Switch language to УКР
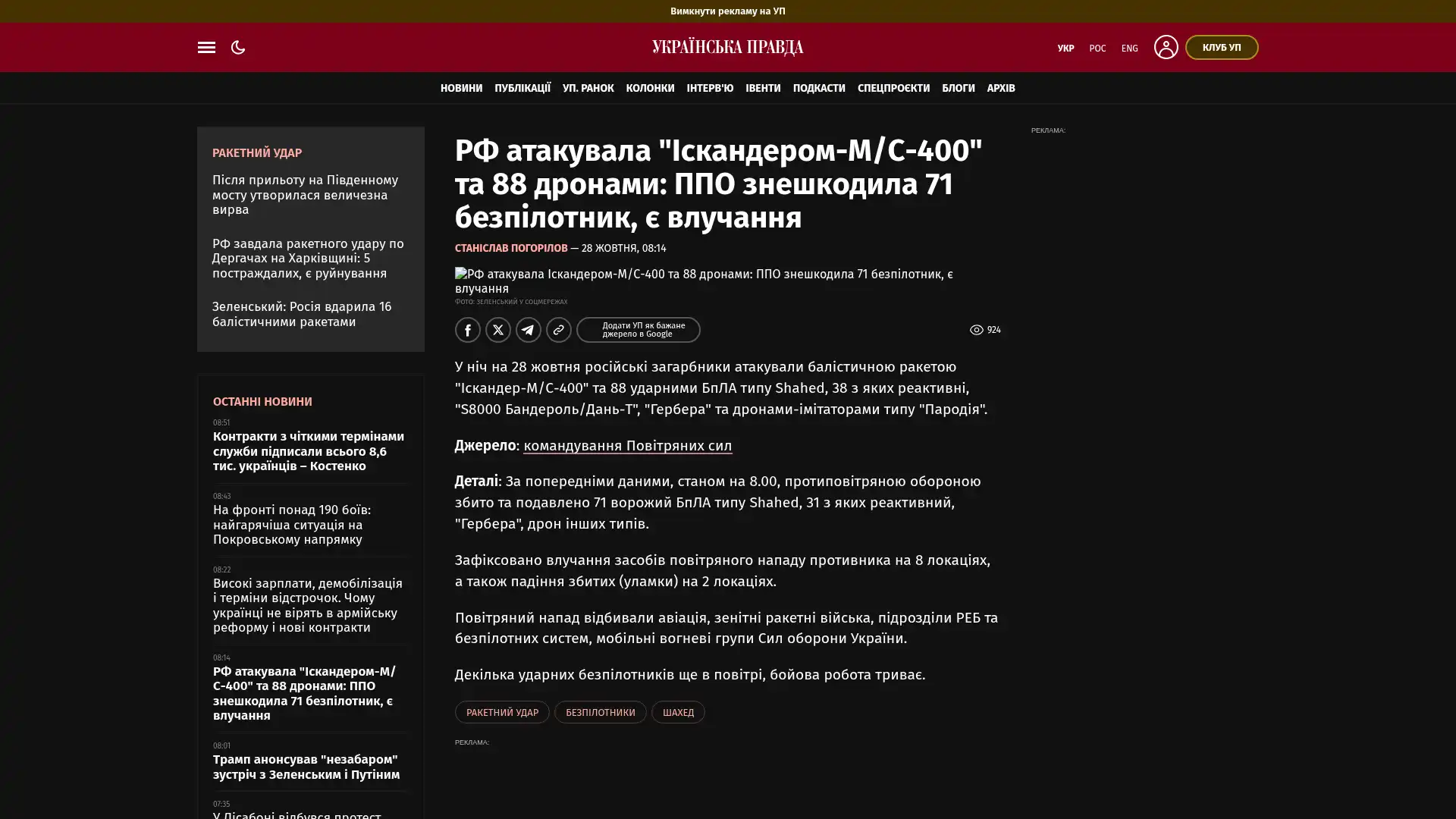This screenshot has width=1456, height=819. pyautogui.click(x=1065, y=48)
